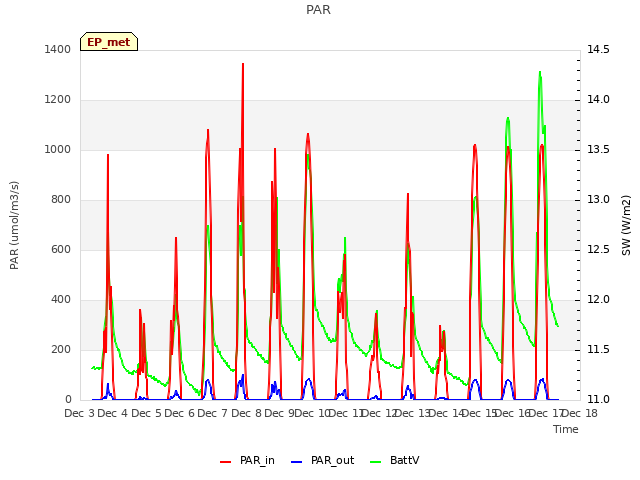Click the 13.0 right axis tick label
The width and height of the screenshot is (640, 480).
pyautogui.click(x=598, y=199)
